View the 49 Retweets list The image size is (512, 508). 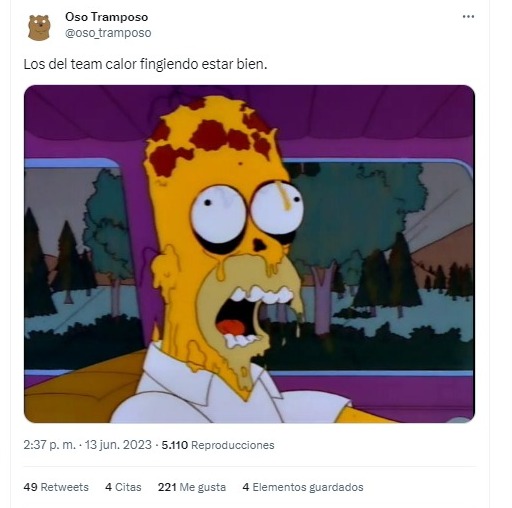coord(56,487)
